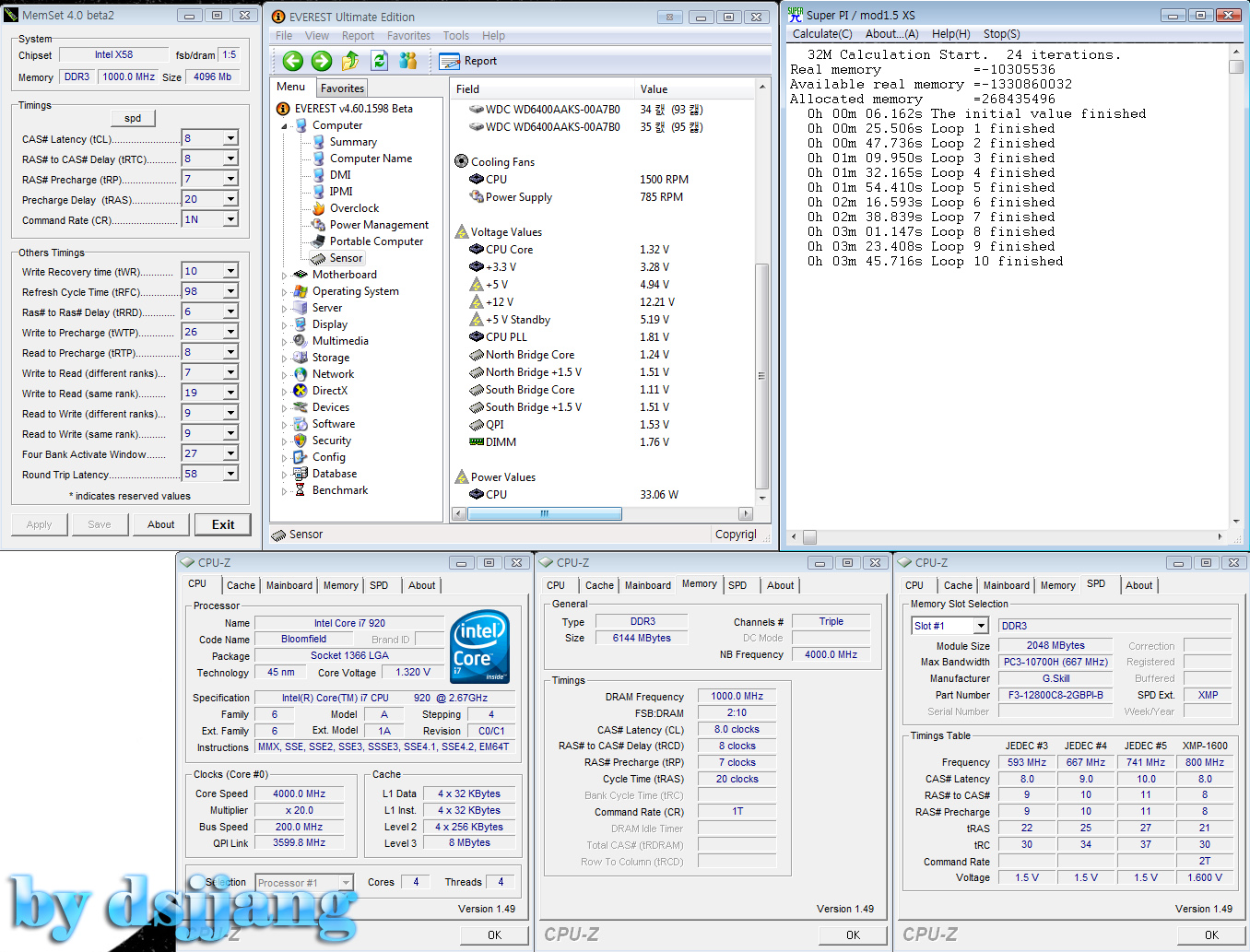
Task: Click the Intel Core i7 logo in CPU-Z
Action: tap(479, 647)
